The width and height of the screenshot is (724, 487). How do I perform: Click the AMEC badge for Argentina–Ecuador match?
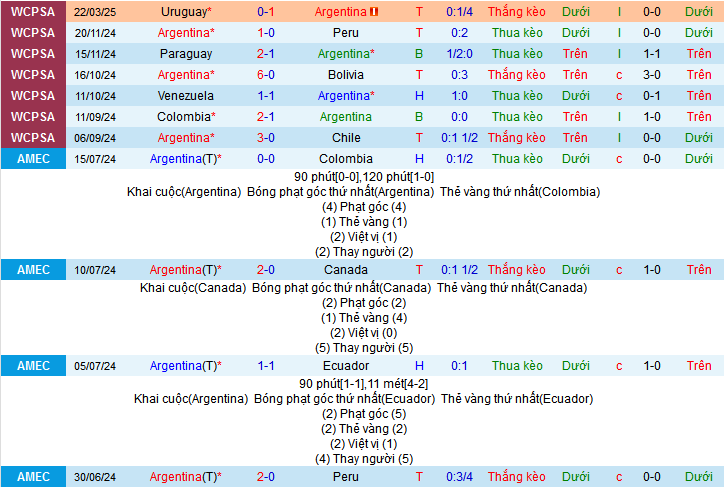[x=33, y=366]
